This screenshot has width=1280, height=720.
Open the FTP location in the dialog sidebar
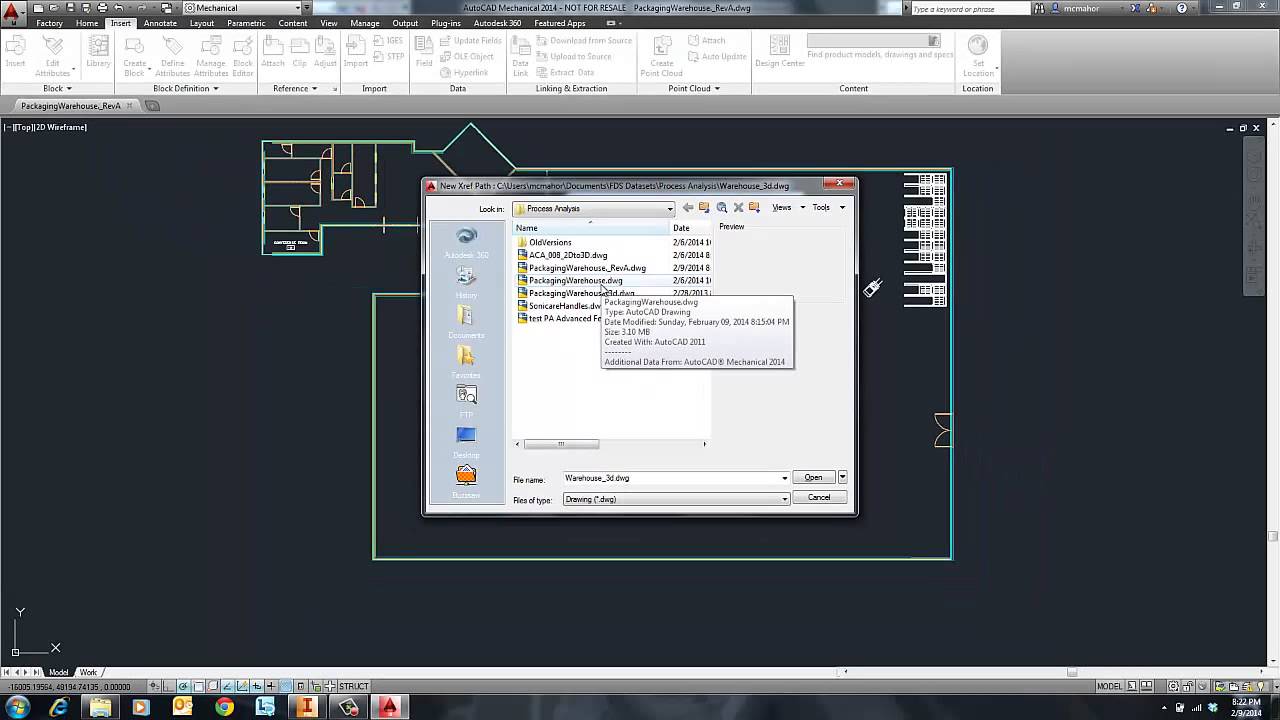pos(466,401)
